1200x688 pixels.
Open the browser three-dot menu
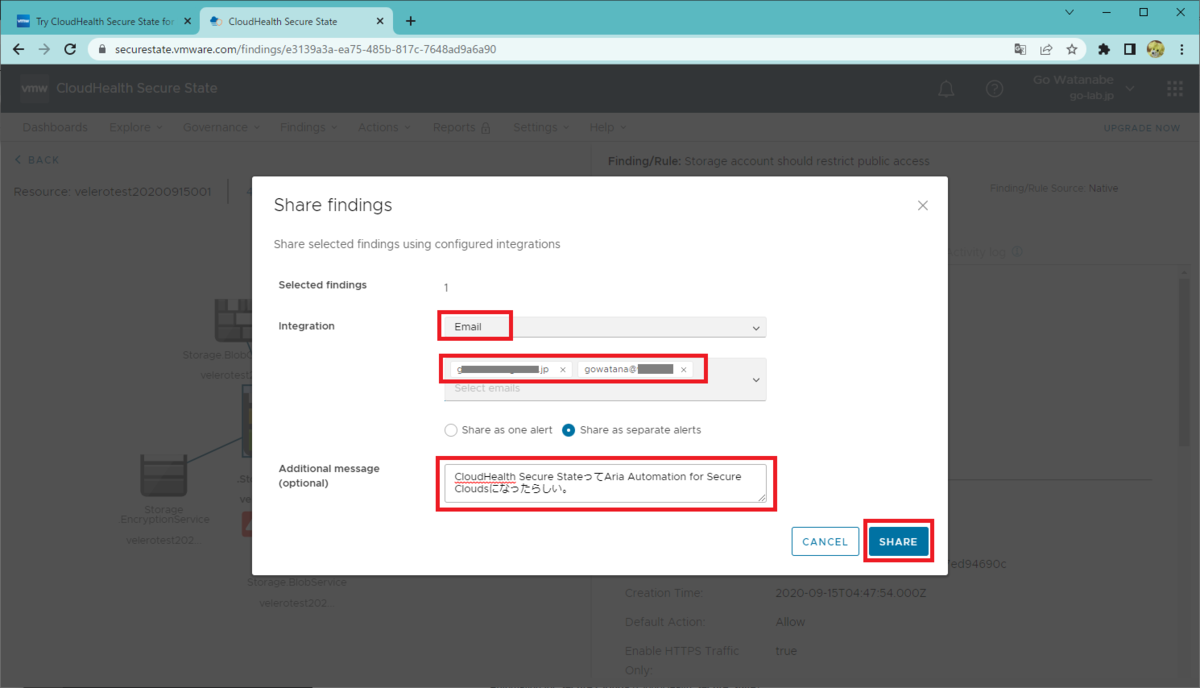click(x=1182, y=49)
